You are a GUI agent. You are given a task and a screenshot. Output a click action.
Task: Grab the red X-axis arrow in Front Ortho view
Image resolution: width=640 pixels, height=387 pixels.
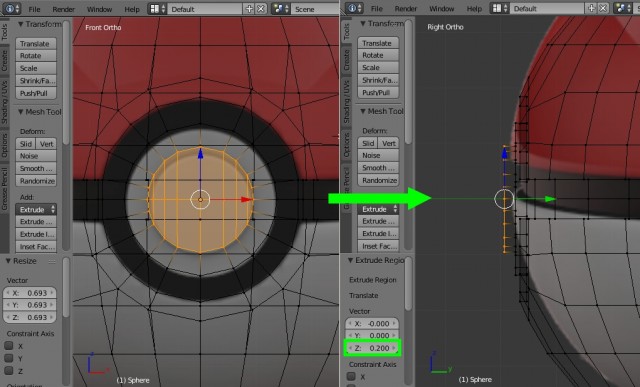click(247, 200)
